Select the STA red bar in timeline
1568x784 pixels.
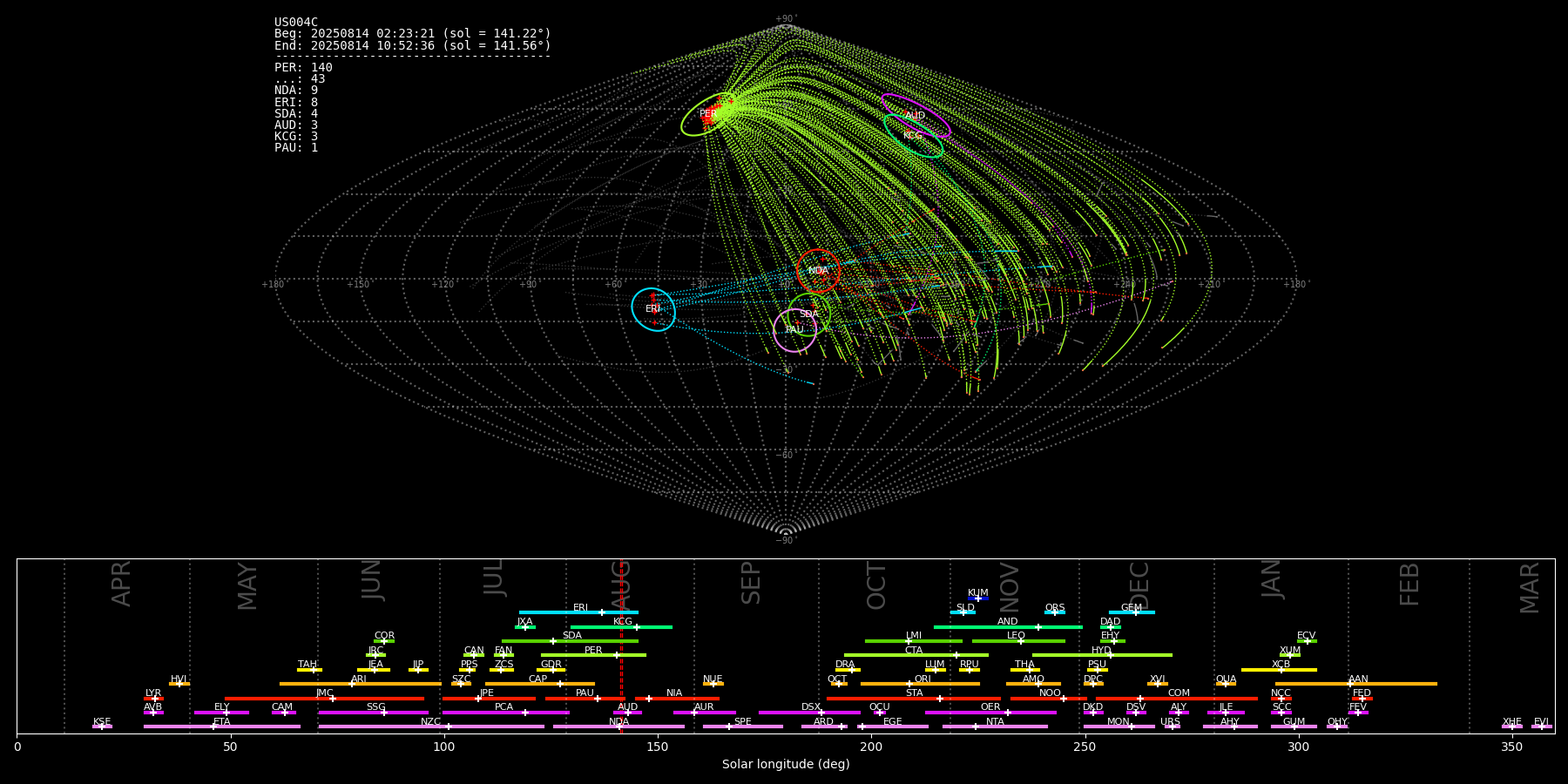[x=914, y=698]
